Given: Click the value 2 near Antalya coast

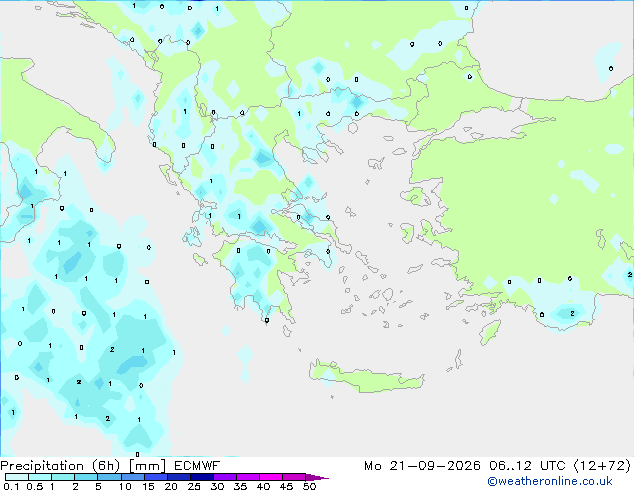Looking at the screenshot, I should point(572,313).
